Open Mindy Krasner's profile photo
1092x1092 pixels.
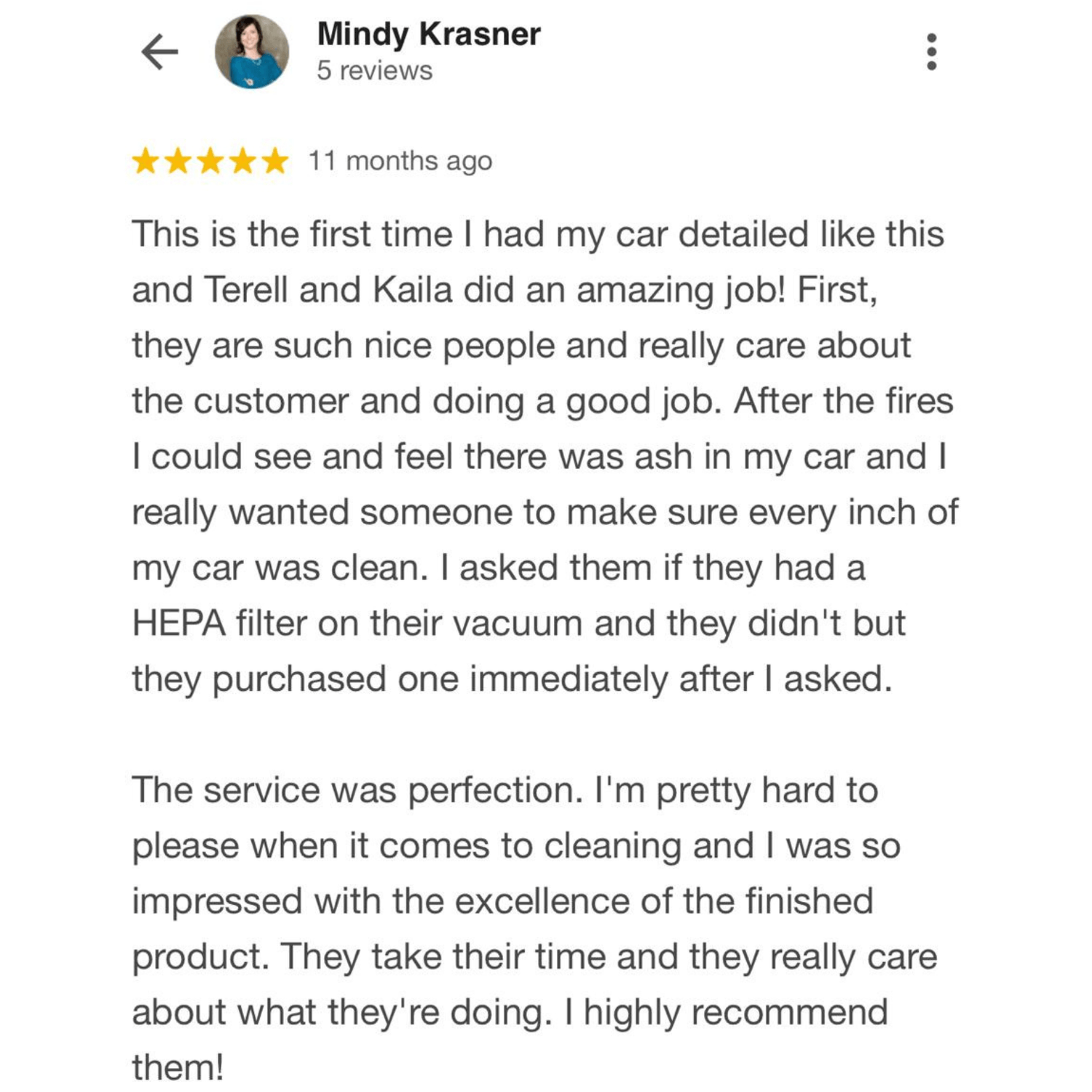pos(252,52)
